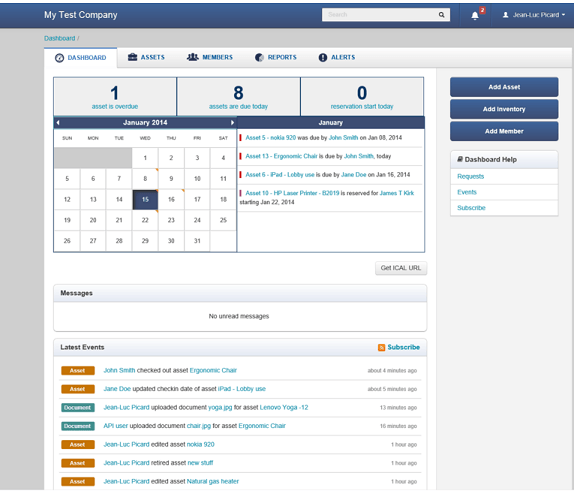Click the My Test Company title
Screen dimensions: 574x491
coord(81,15)
